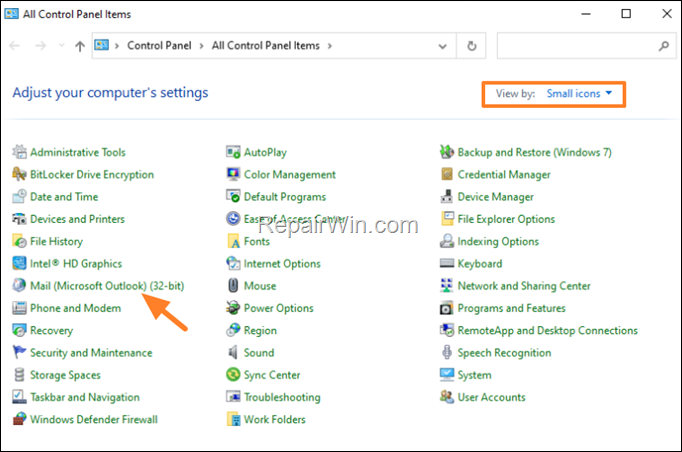Click the Control Panel search box
Viewport: 682px width, 452px height.
pos(586,46)
